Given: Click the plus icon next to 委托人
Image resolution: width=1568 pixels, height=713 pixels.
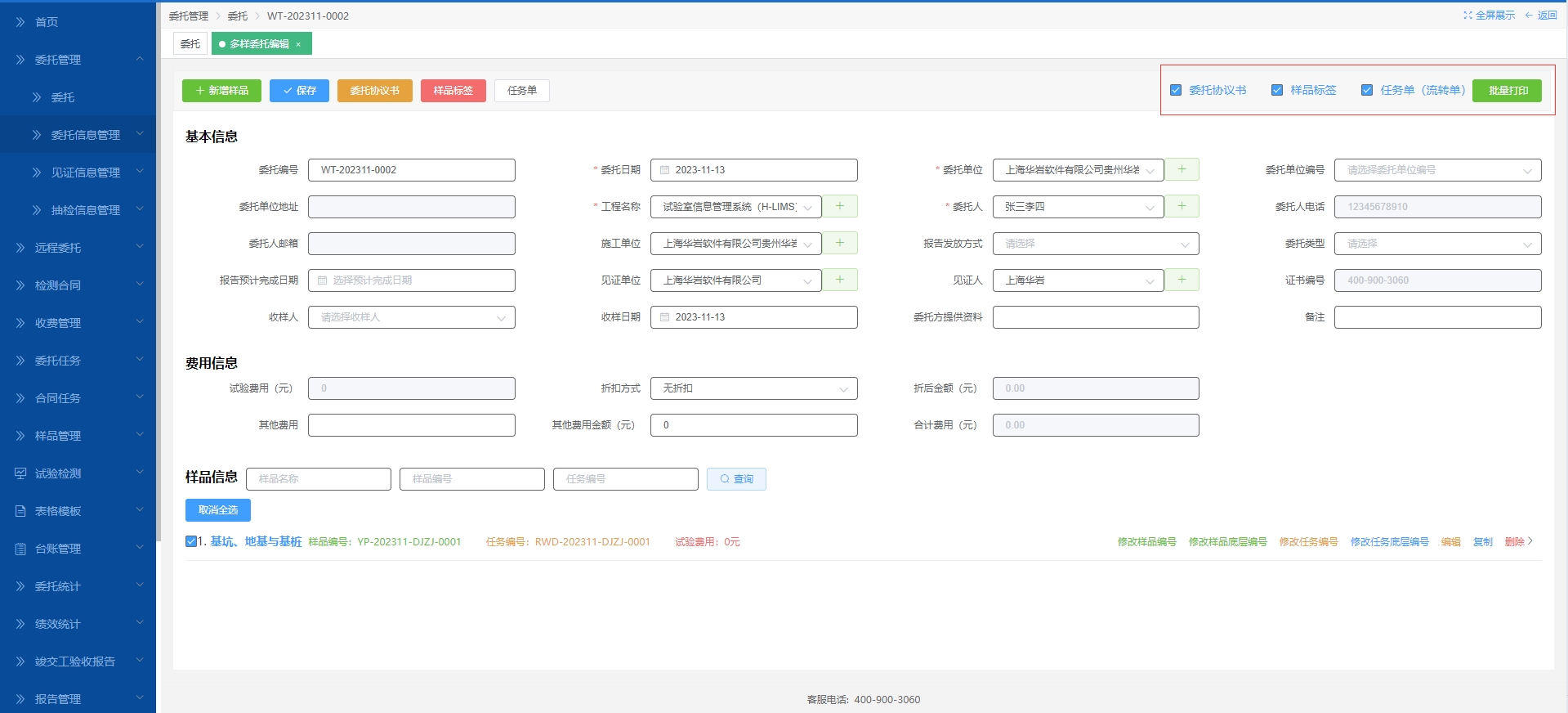Looking at the screenshot, I should click(1182, 206).
